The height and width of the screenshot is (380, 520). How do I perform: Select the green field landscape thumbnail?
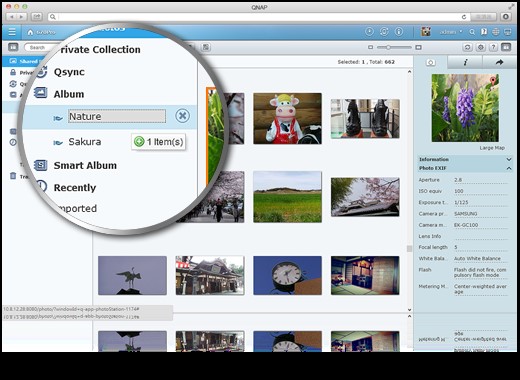pos(287,197)
